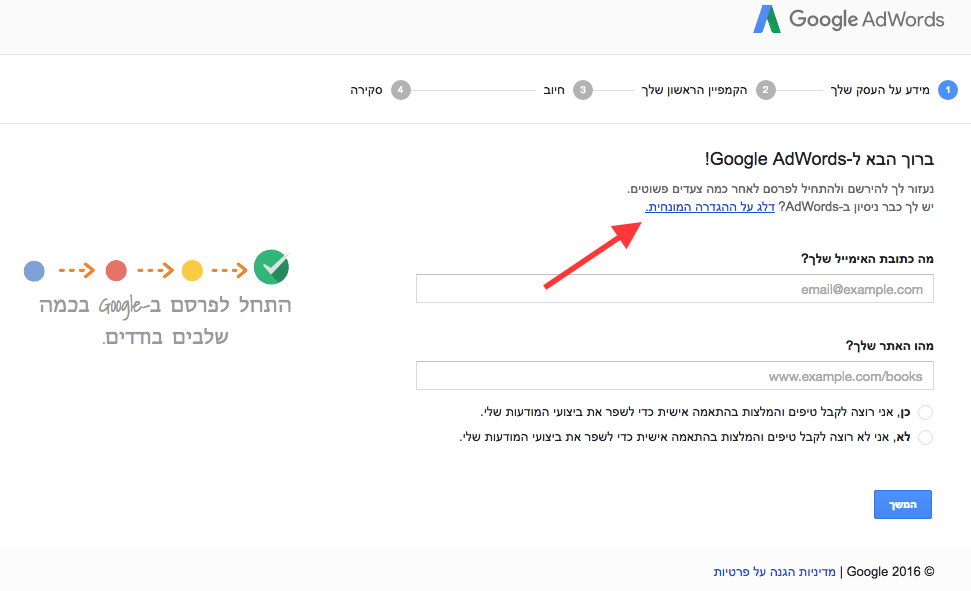Select step 1 circle מידע על העסק שלך

[947, 90]
